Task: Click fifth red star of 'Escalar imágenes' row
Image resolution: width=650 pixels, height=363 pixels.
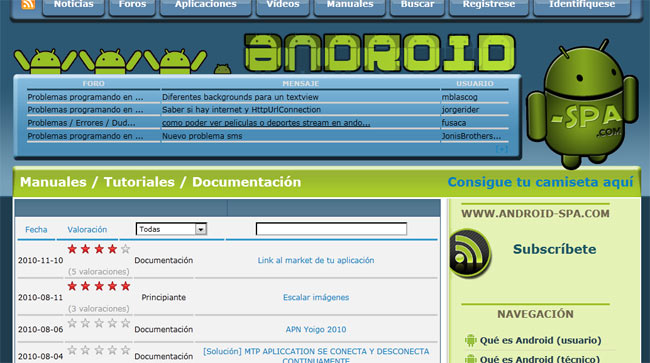Action: point(126,286)
